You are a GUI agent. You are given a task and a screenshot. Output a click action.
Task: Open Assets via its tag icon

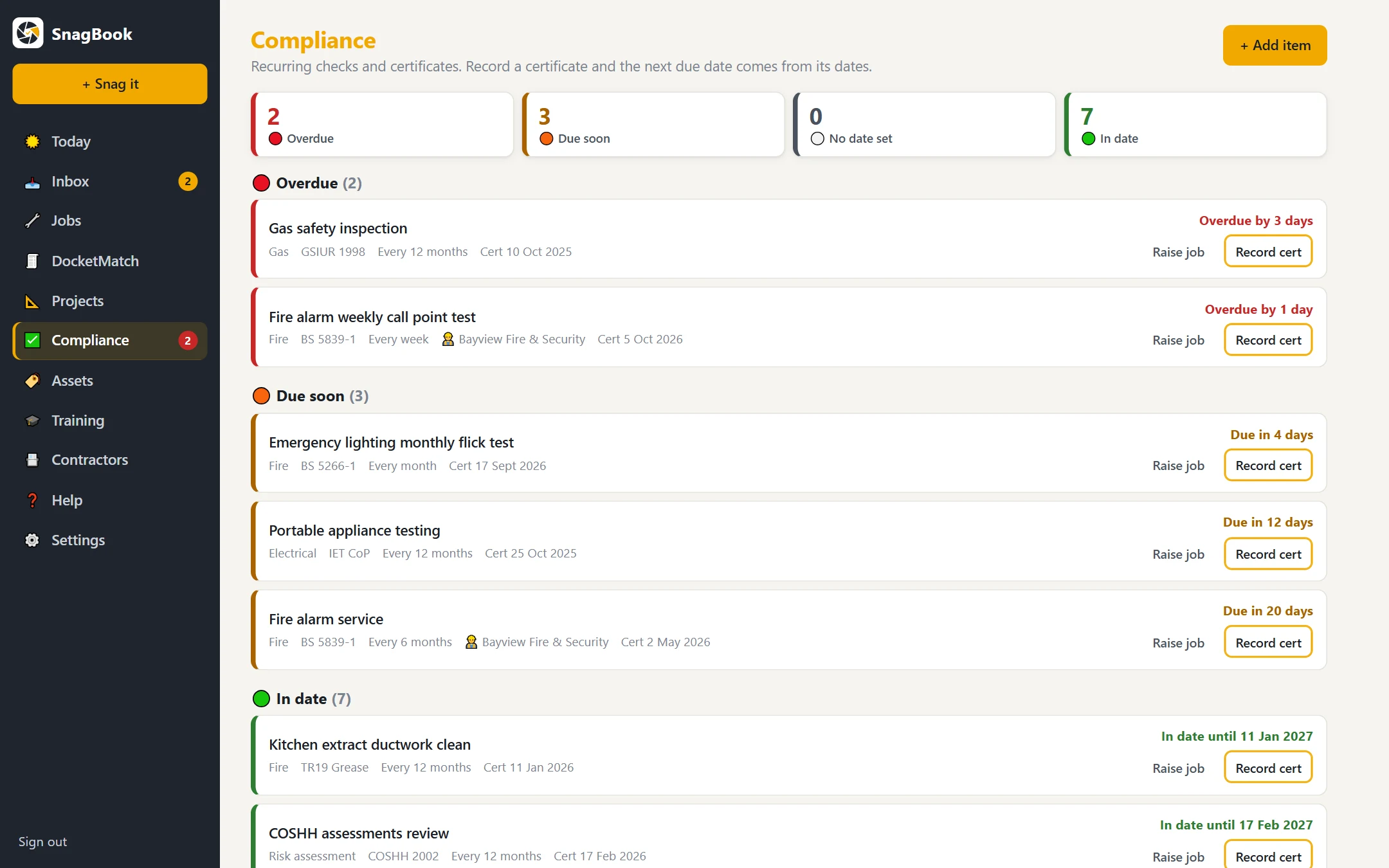(32, 381)
